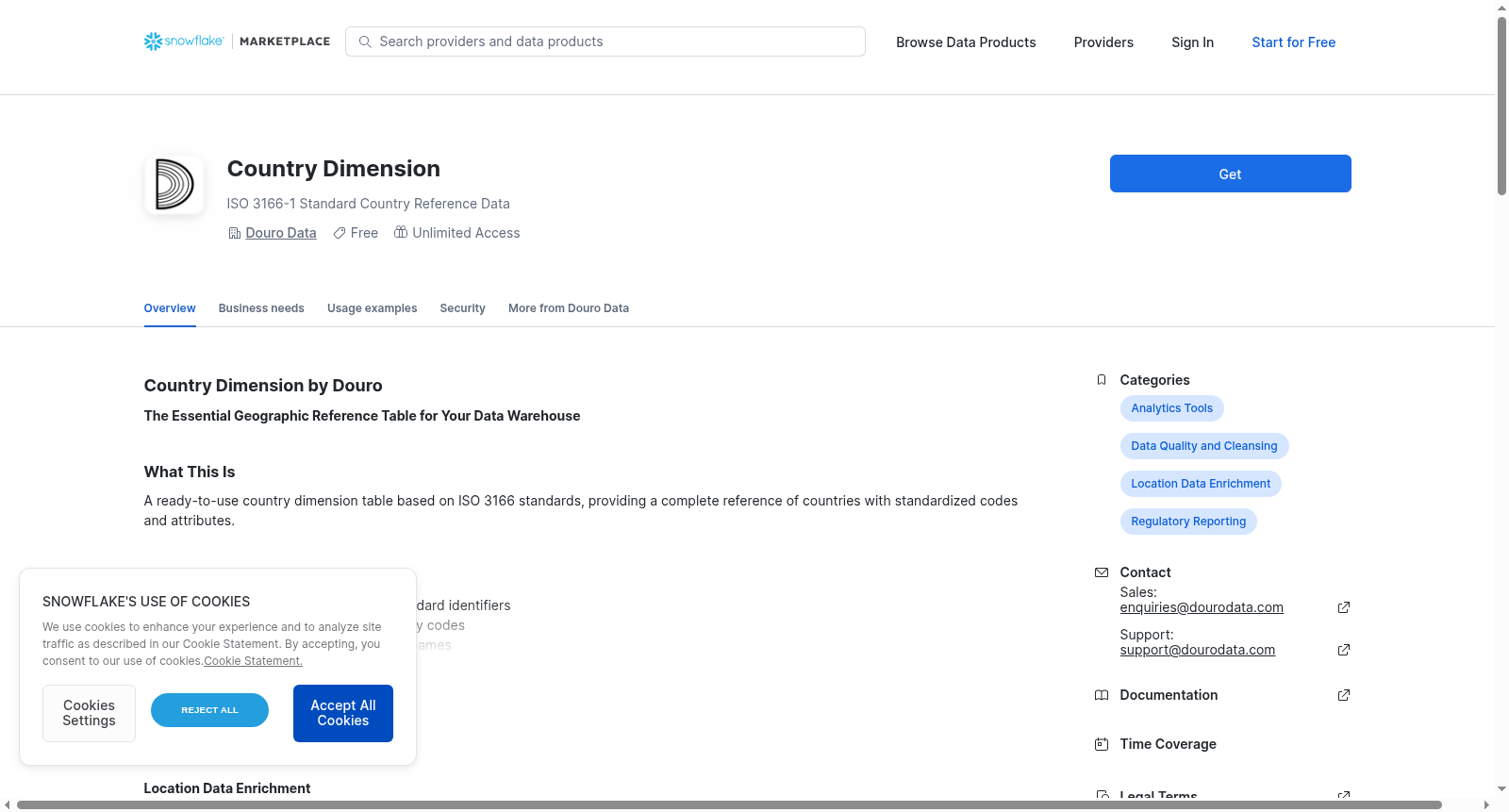The height and width of the screenshot is (812, 1509).
Task: Click the Time Coverage calendar icon
Action: pos(1102,744)
